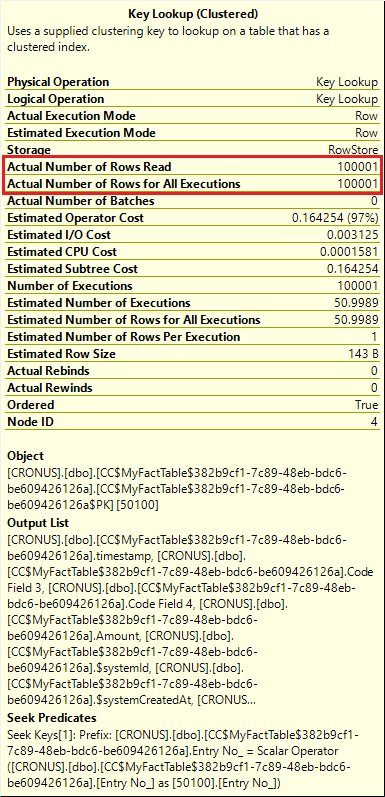Click the description text about clustering key
The image size is (385, 797).
[x=168, y=39]
